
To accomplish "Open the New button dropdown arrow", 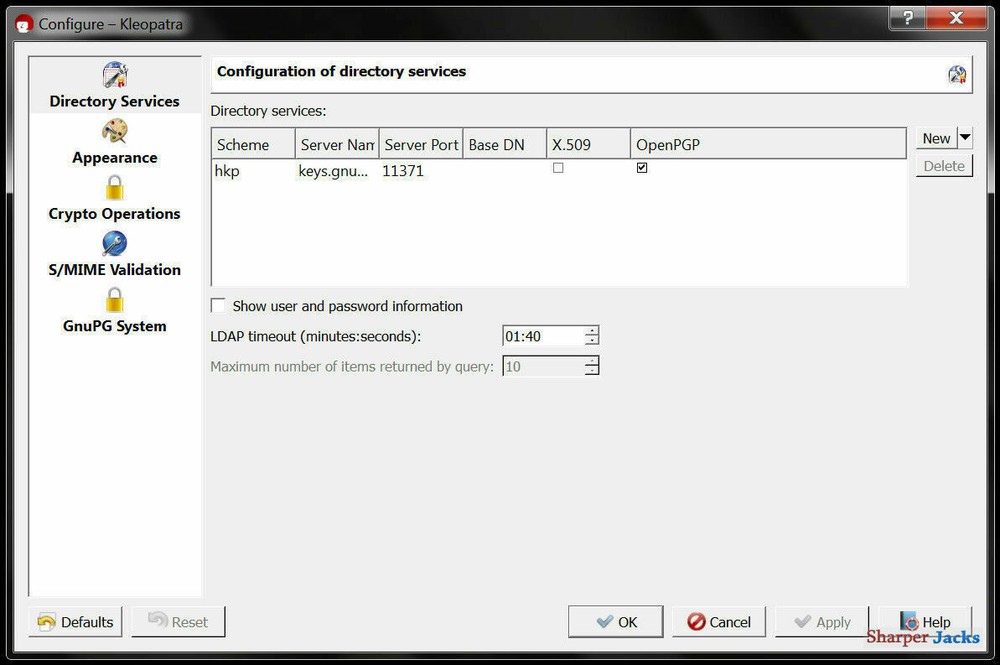I will tap(965, 138).
